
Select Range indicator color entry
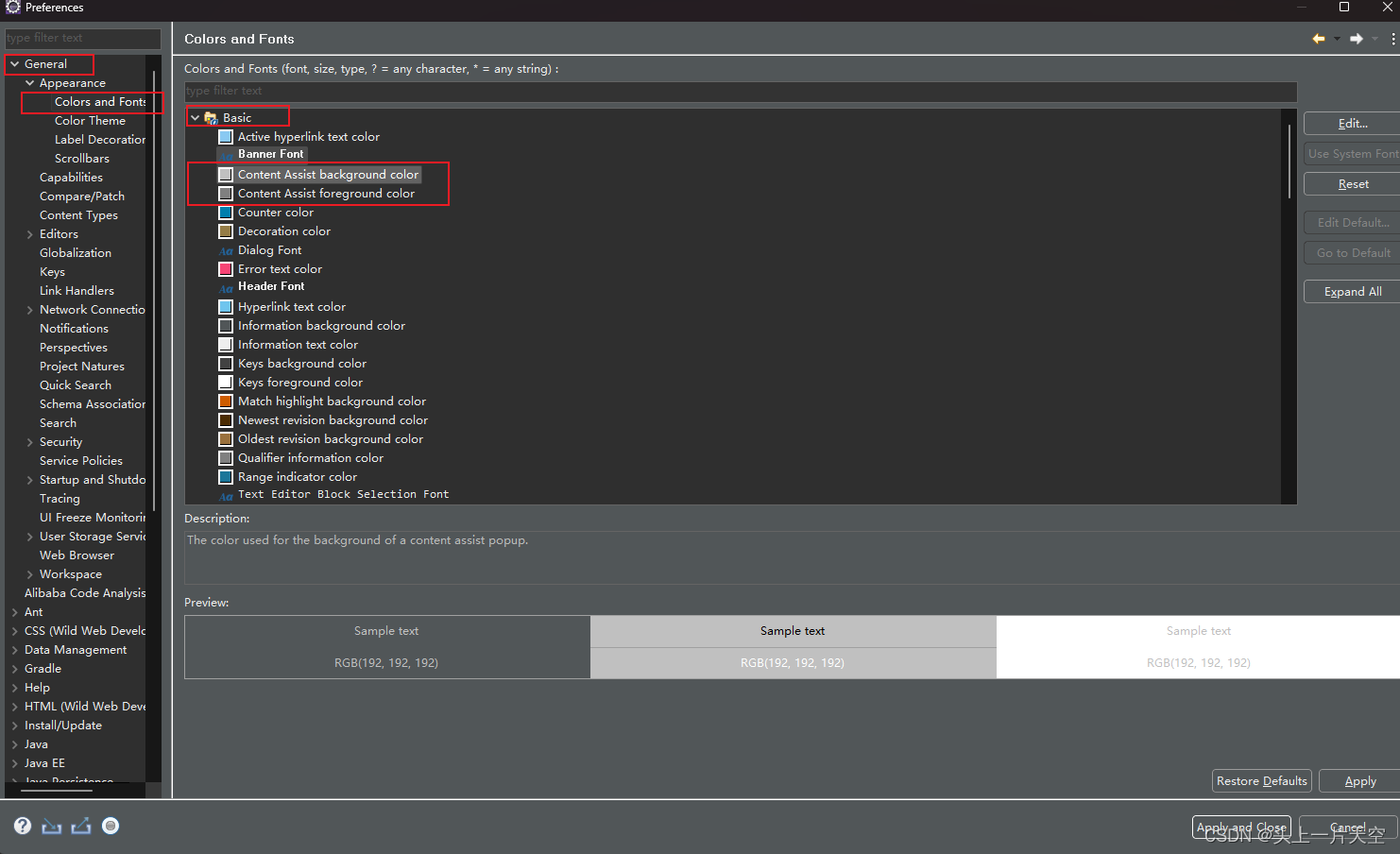tap(298, 477)
